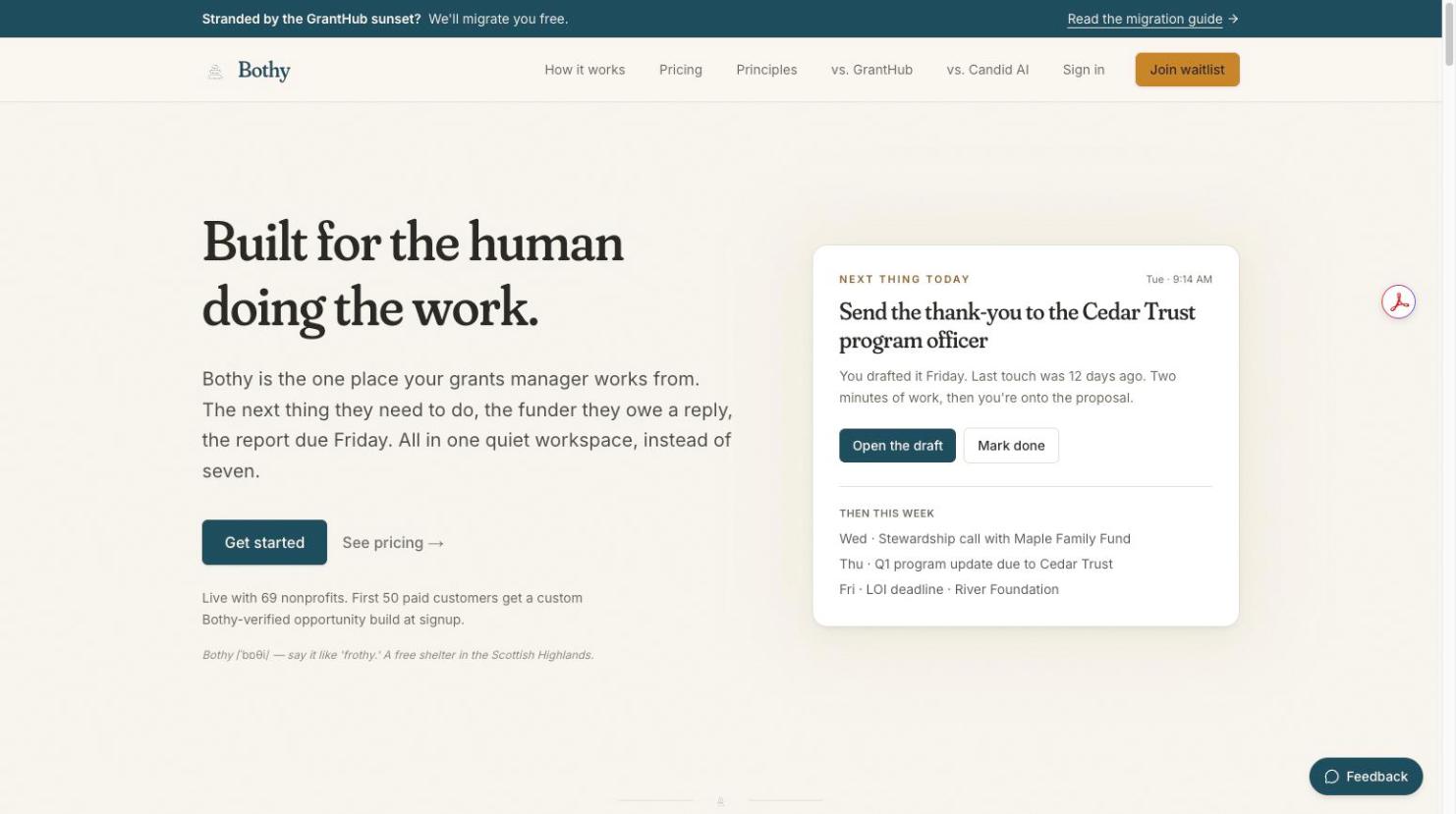Open the How it works menu item

[x=585, y=70]
